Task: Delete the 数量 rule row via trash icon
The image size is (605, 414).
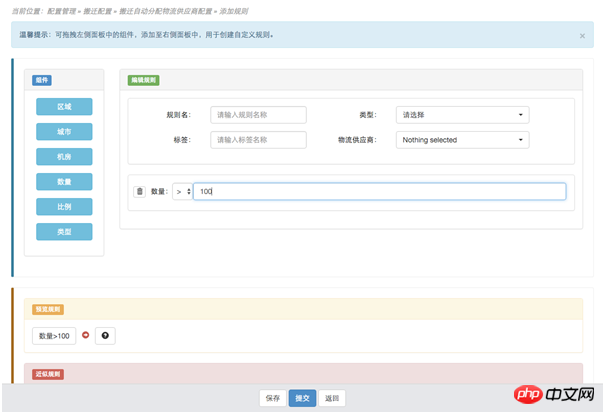Action: click(x=140, y=191)
